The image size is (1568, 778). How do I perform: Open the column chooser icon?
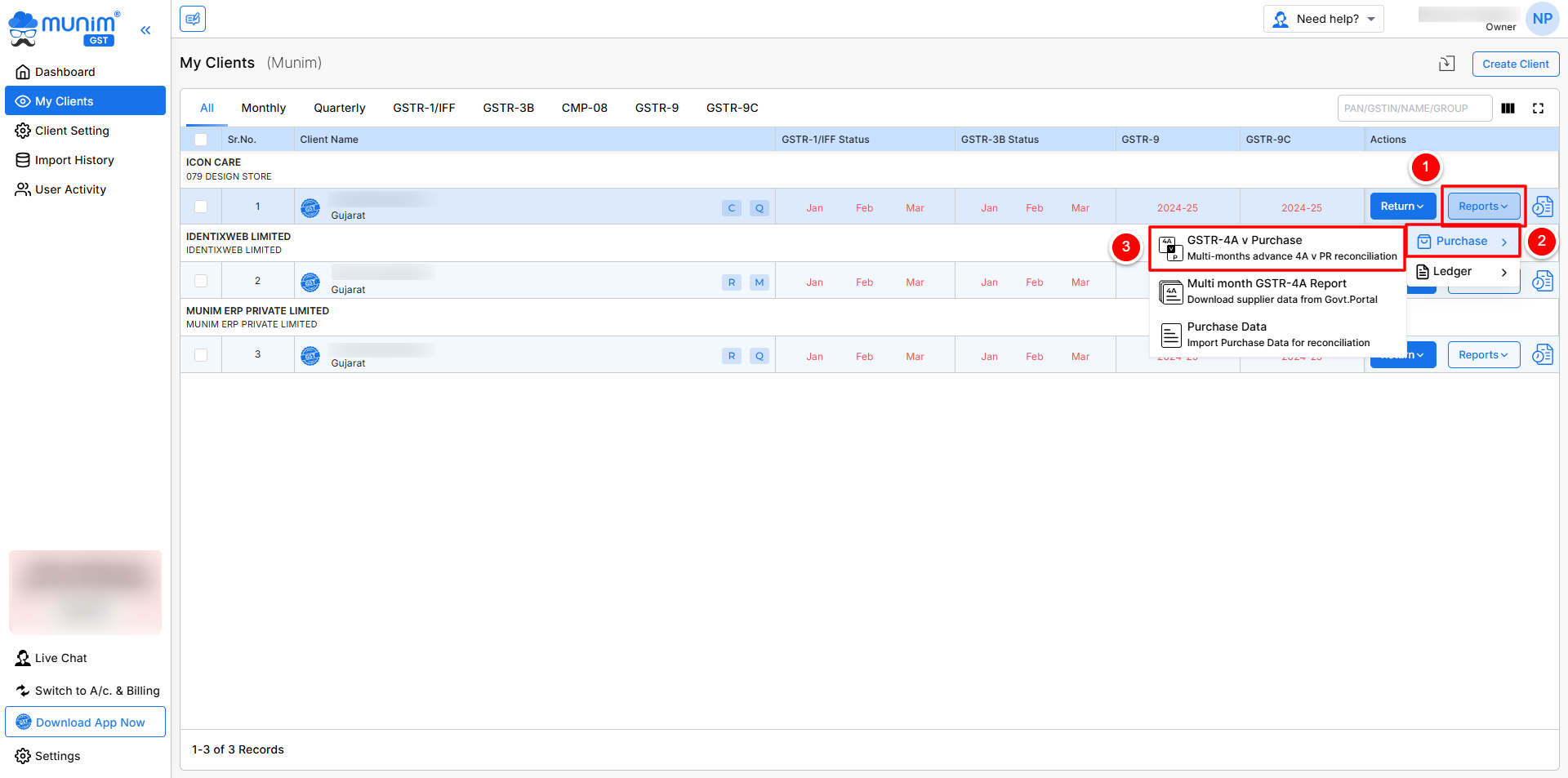[1508, 109]
